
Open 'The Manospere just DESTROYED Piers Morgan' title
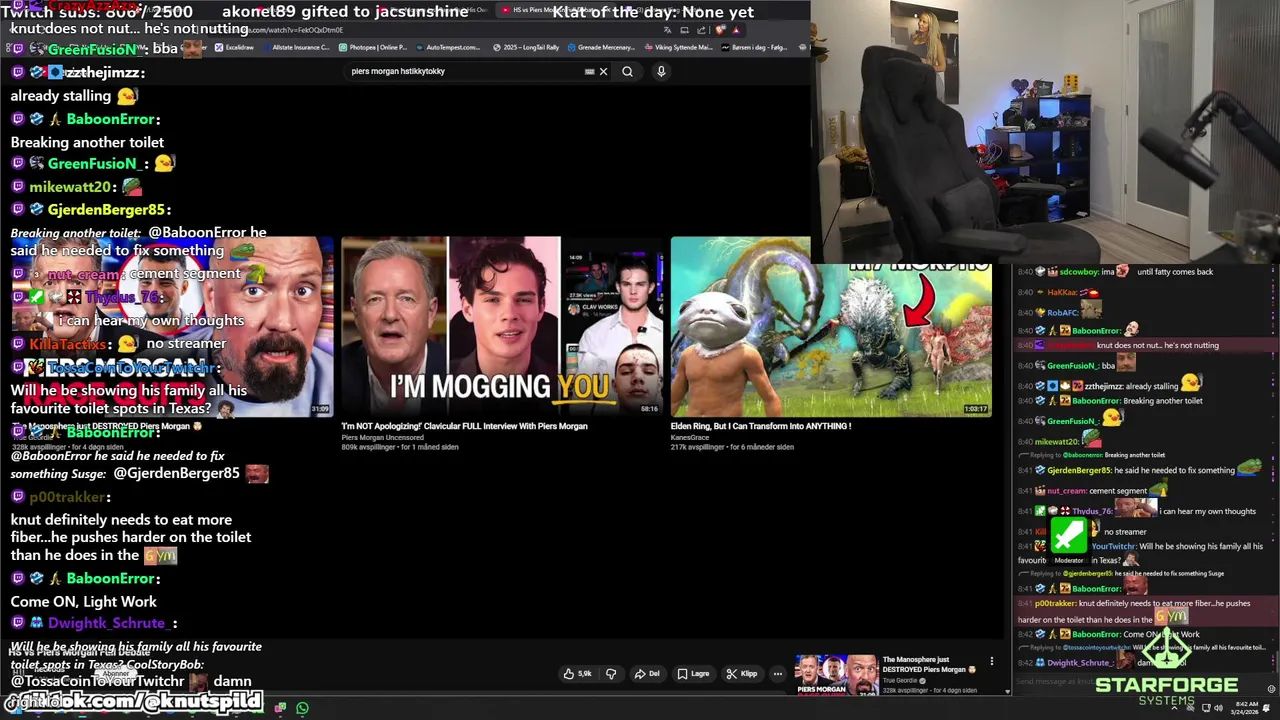929,665
